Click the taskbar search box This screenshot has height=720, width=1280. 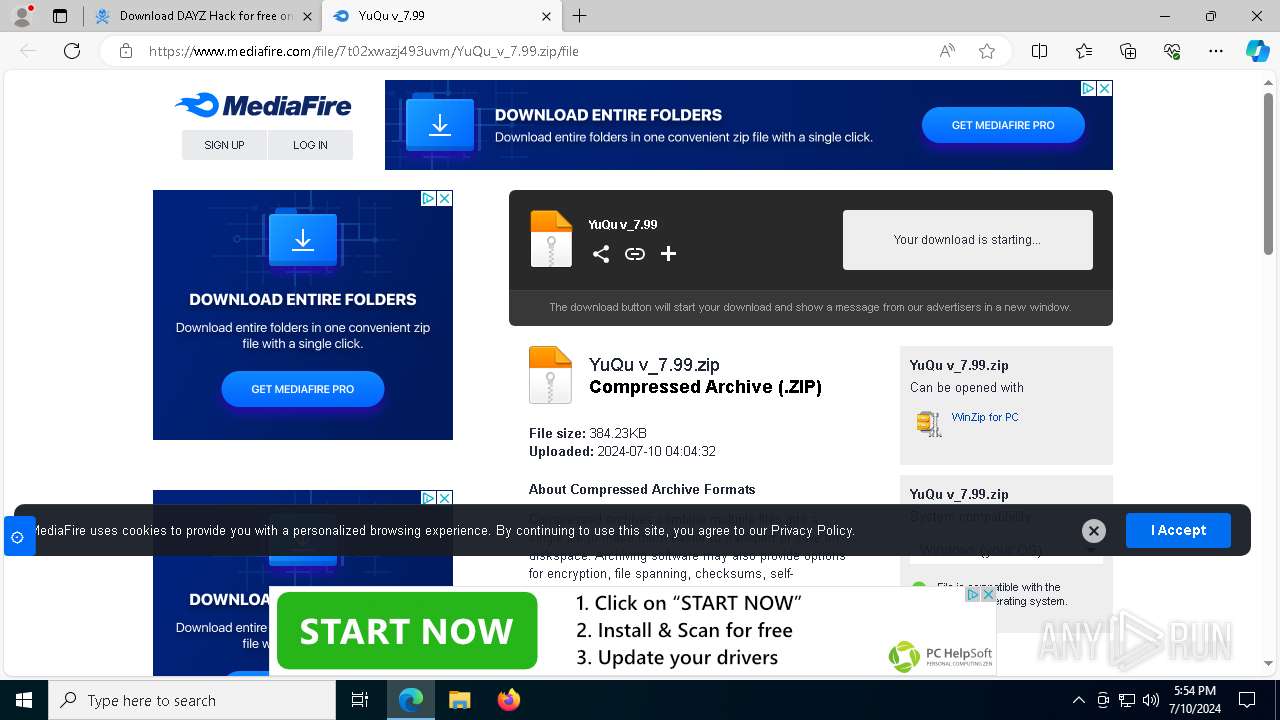(x=192, y=700)
